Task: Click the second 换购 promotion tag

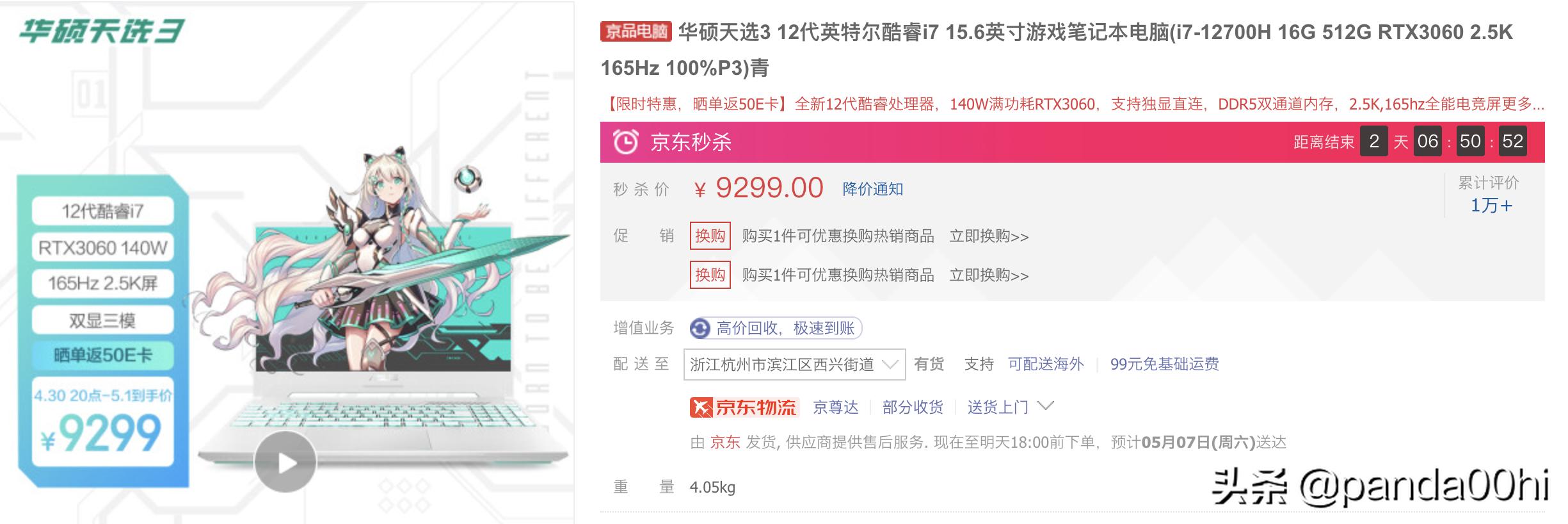Action: 710,275
